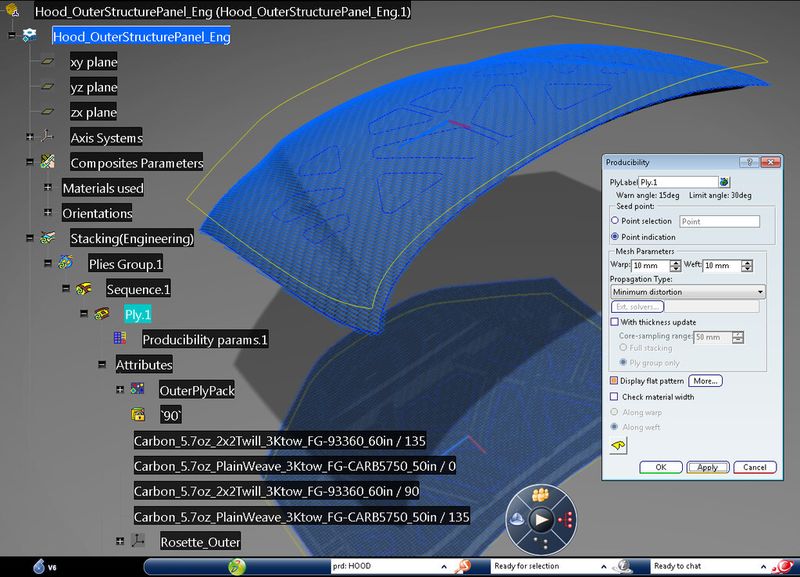Click the yellow seed arrow icon in Producibility dialog

[619, 444]
